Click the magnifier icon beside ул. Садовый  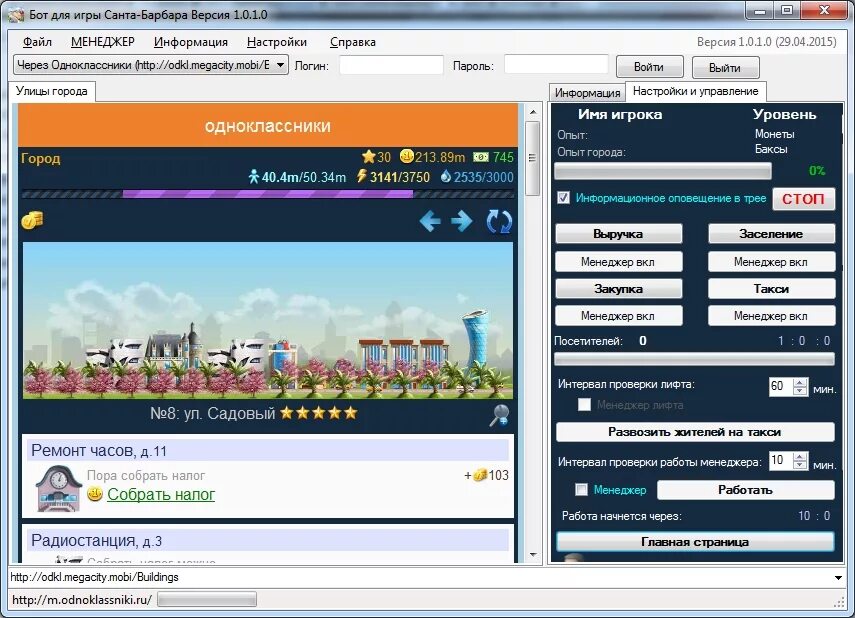click(x=499, y=415)
